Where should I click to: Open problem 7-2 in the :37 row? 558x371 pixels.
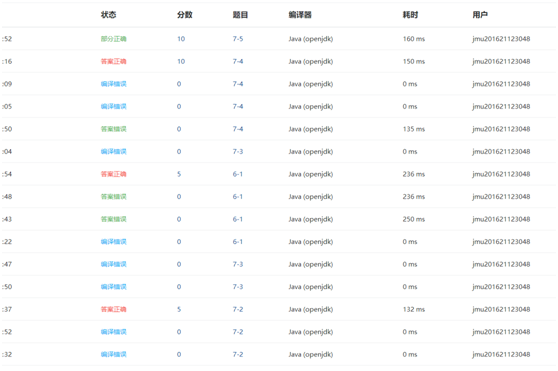tap(238, 309)
